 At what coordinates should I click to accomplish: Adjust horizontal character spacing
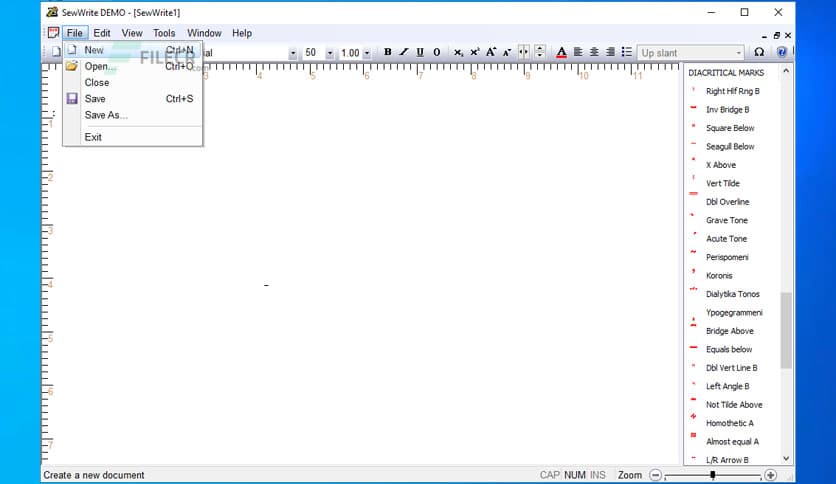[524, 52]
